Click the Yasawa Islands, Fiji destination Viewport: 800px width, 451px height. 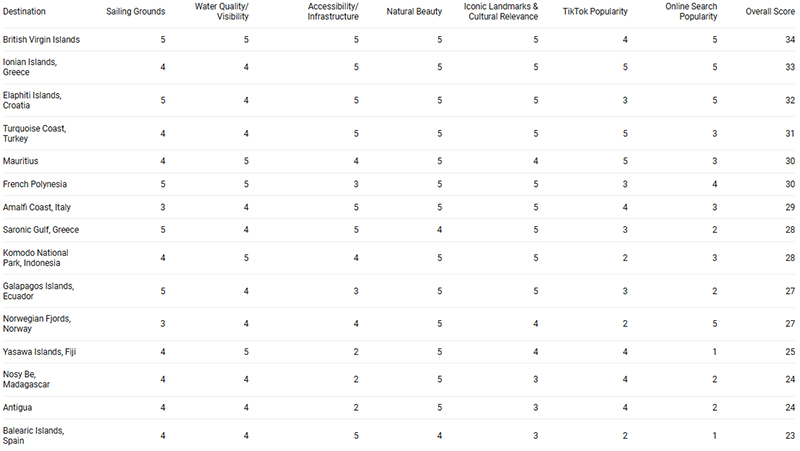(x=39, y=352)
